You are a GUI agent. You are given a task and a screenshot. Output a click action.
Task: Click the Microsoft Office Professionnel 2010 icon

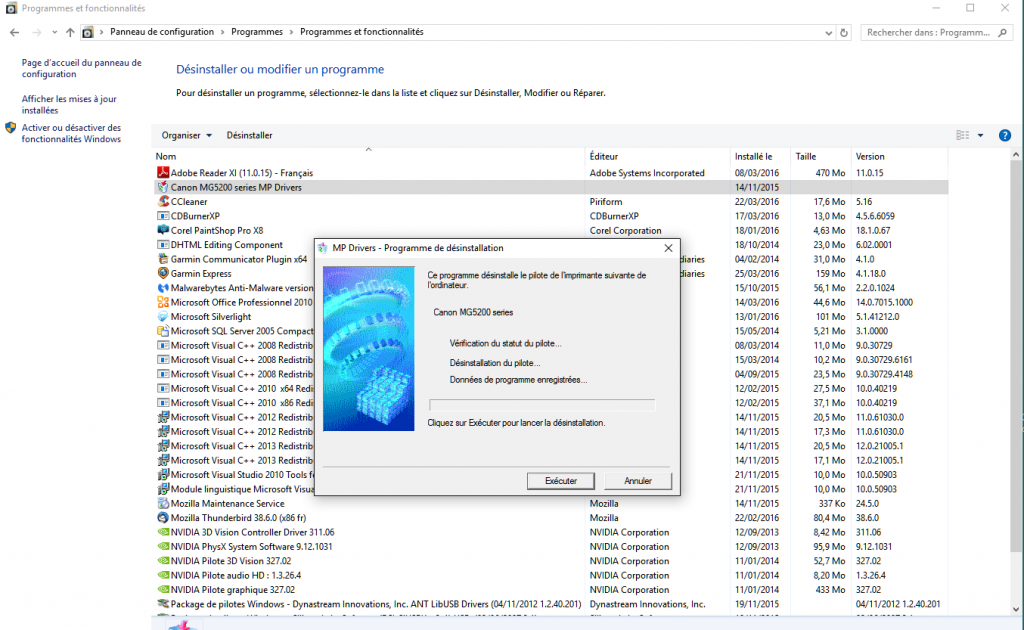point(163,302)
